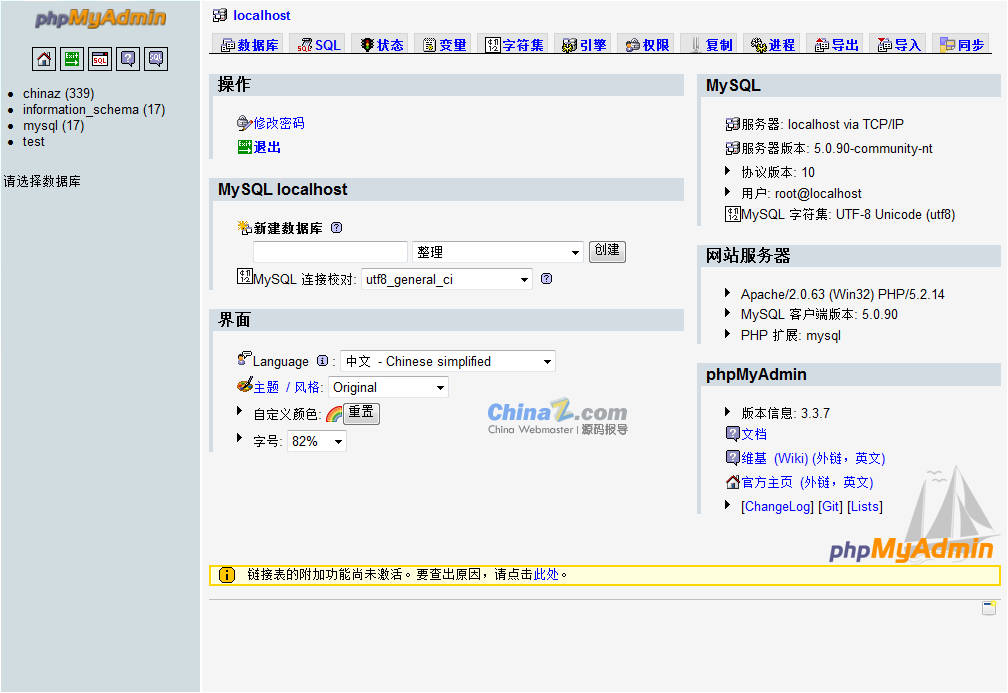Click the info icon beside Language
Screen dimensions: 1008x693
coord(323,361)
